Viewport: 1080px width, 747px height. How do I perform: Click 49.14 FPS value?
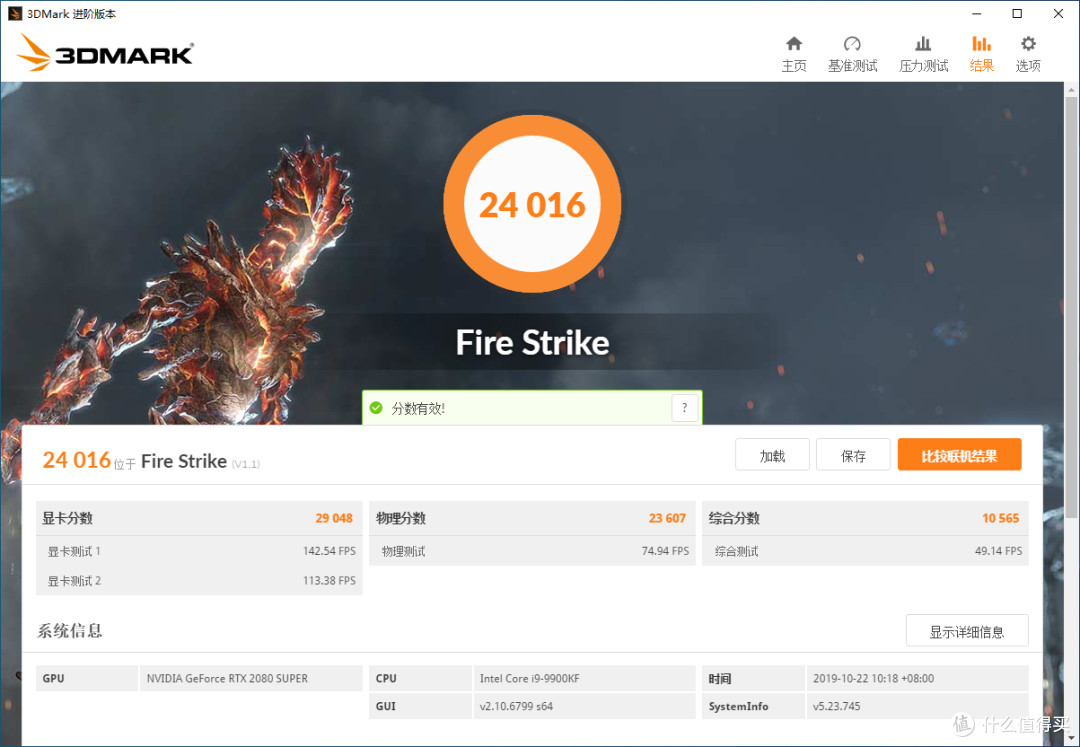click(999, 551)
